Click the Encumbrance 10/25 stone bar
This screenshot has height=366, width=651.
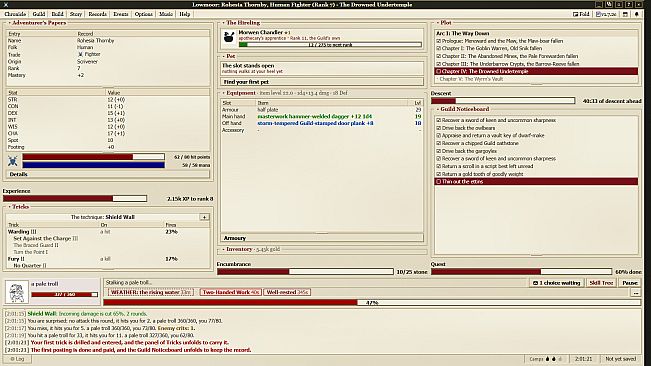(305, 272)
